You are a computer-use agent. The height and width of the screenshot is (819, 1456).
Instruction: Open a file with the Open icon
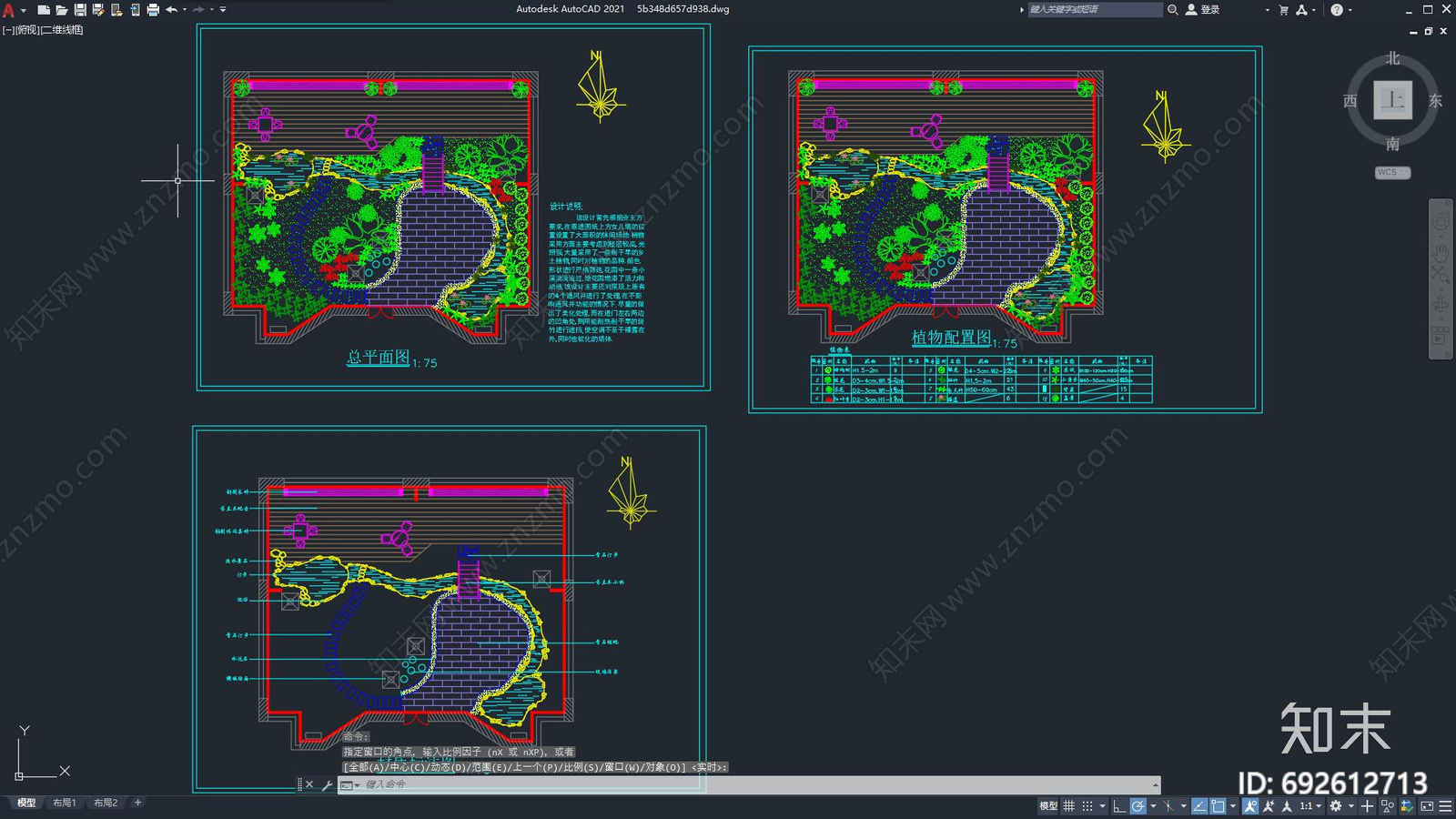point(61,10)
